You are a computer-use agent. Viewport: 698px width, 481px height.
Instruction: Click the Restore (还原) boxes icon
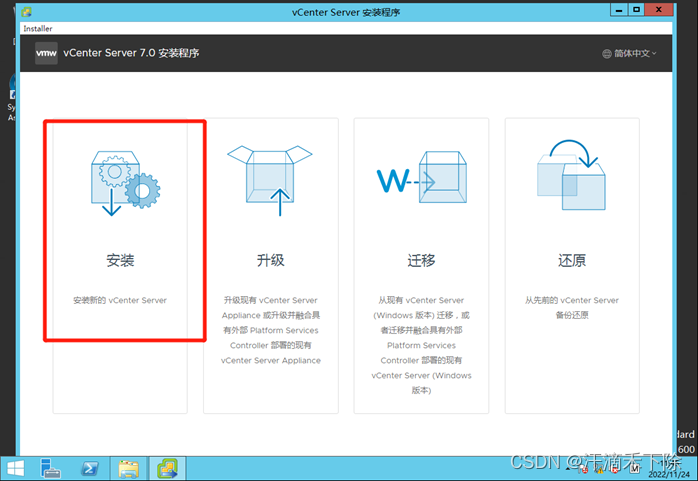pos(572,174)
